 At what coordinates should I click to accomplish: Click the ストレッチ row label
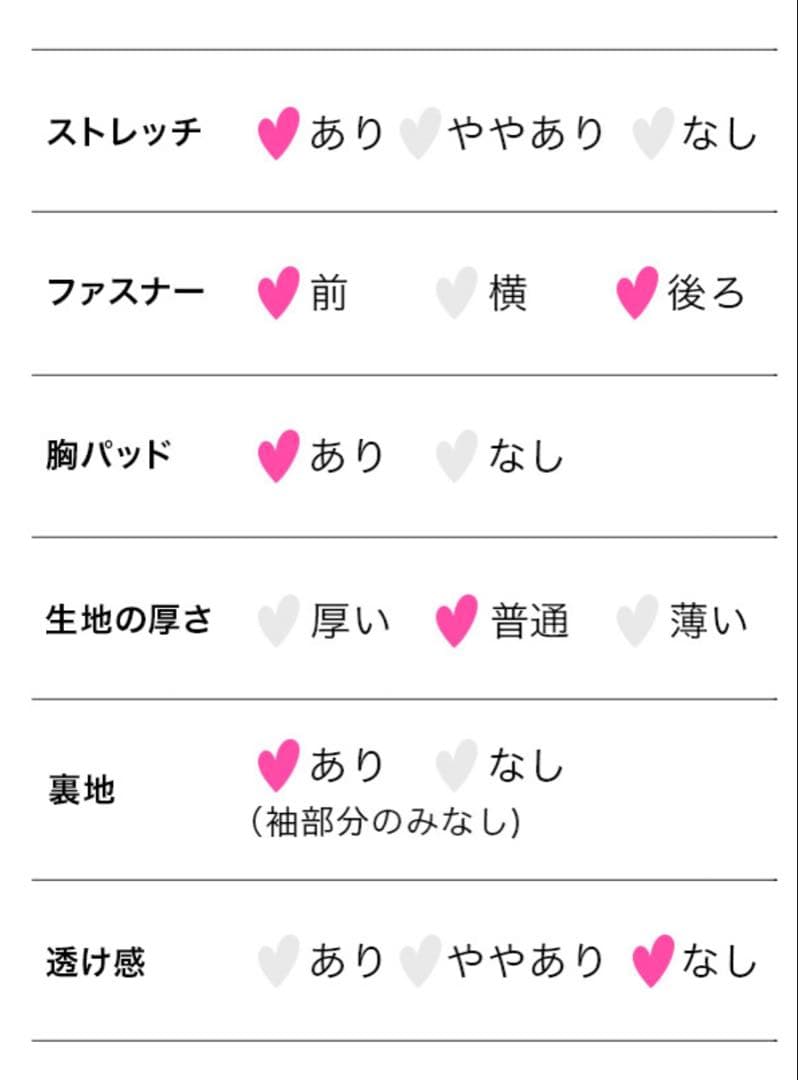point(124,132)
